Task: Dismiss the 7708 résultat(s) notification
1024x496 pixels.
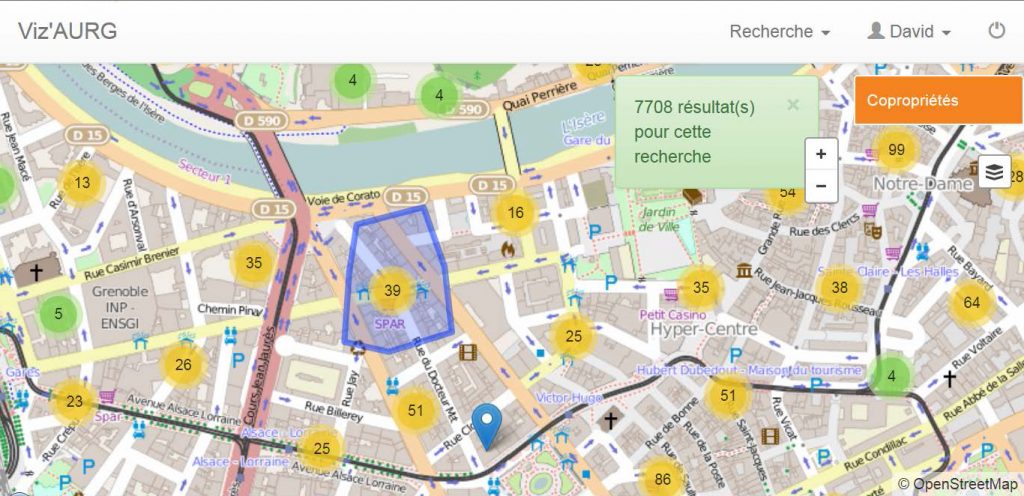Action: (793, 104)
